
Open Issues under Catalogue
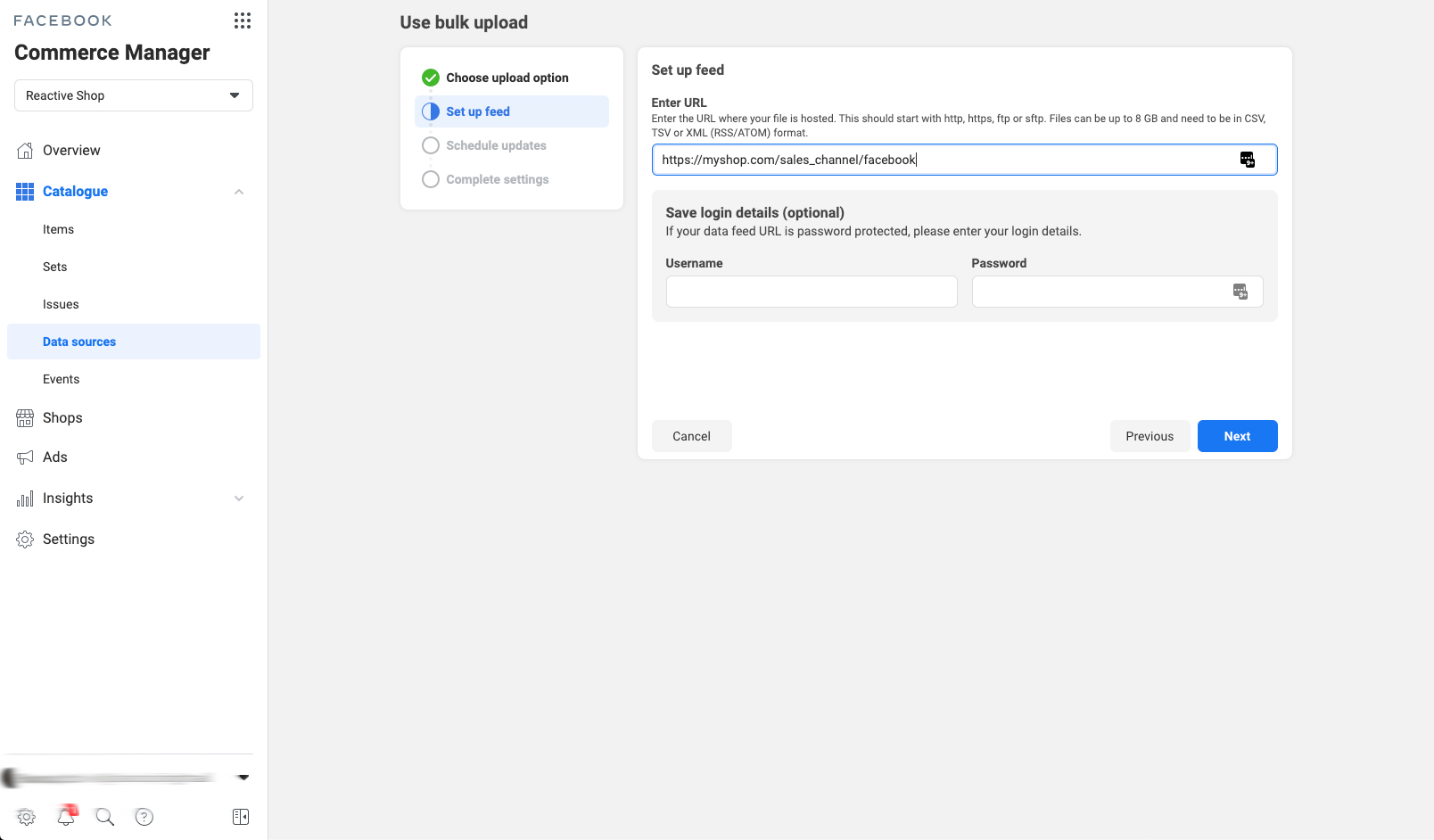[61, 304]
